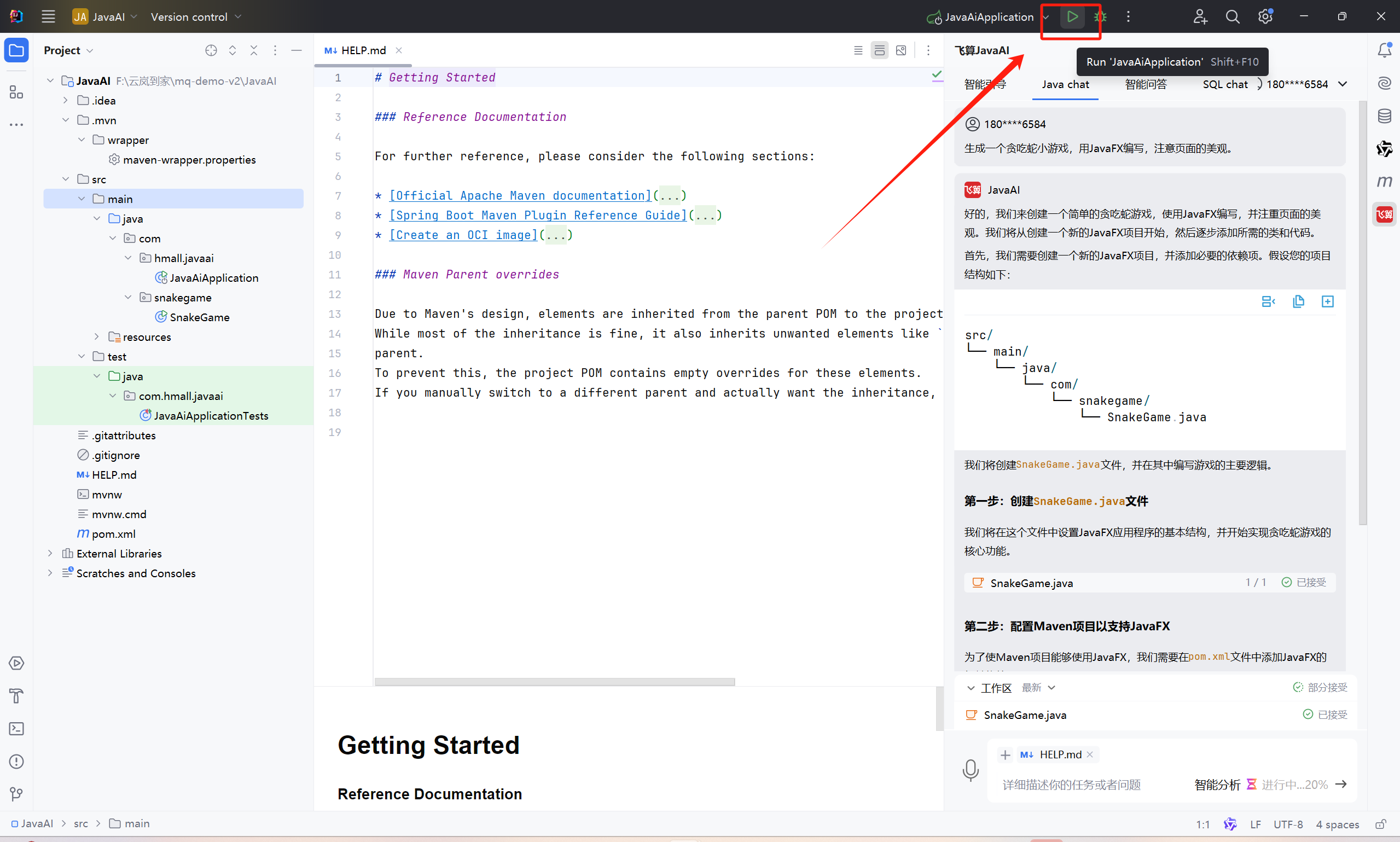Open the Official Apache Maven documentation link
The height and width of the screenshot is (842, 1400).
point(520,196)
